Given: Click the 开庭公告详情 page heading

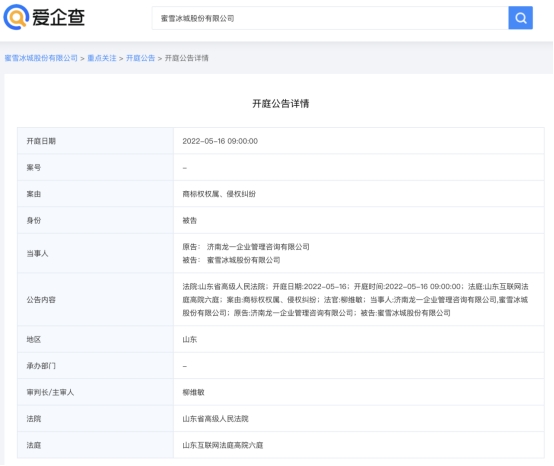Looking at the screenshot, I should tap(281, 104).
